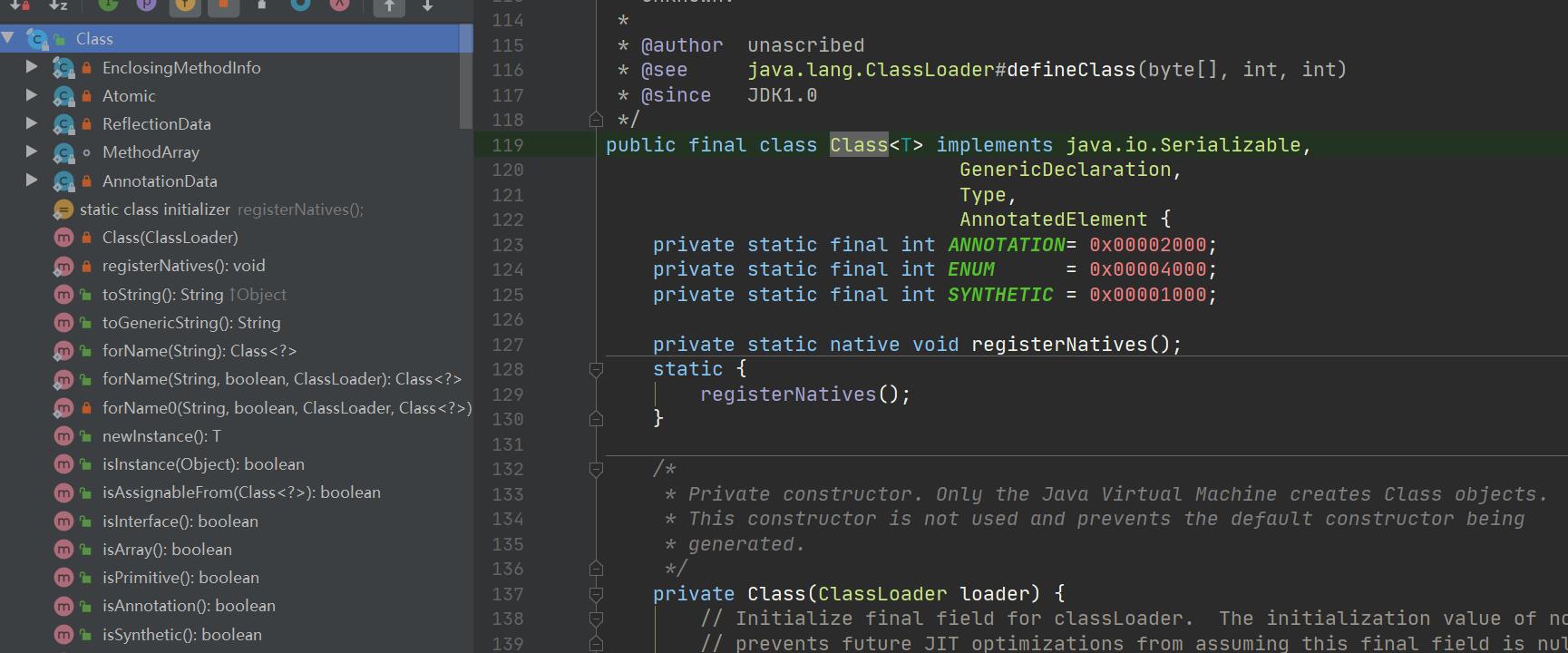Viewport: 1568px width, 653px height.
Task: Click AnnotatedElement in implements list
Action: (1054, 219)
